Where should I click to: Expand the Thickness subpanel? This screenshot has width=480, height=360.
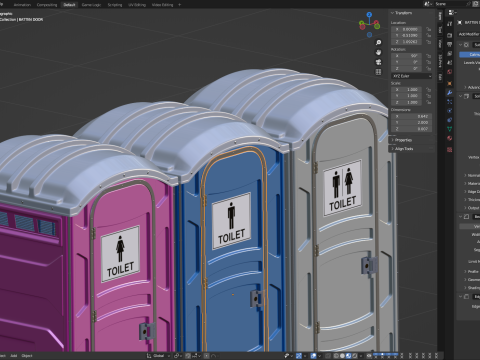(472, 200)
